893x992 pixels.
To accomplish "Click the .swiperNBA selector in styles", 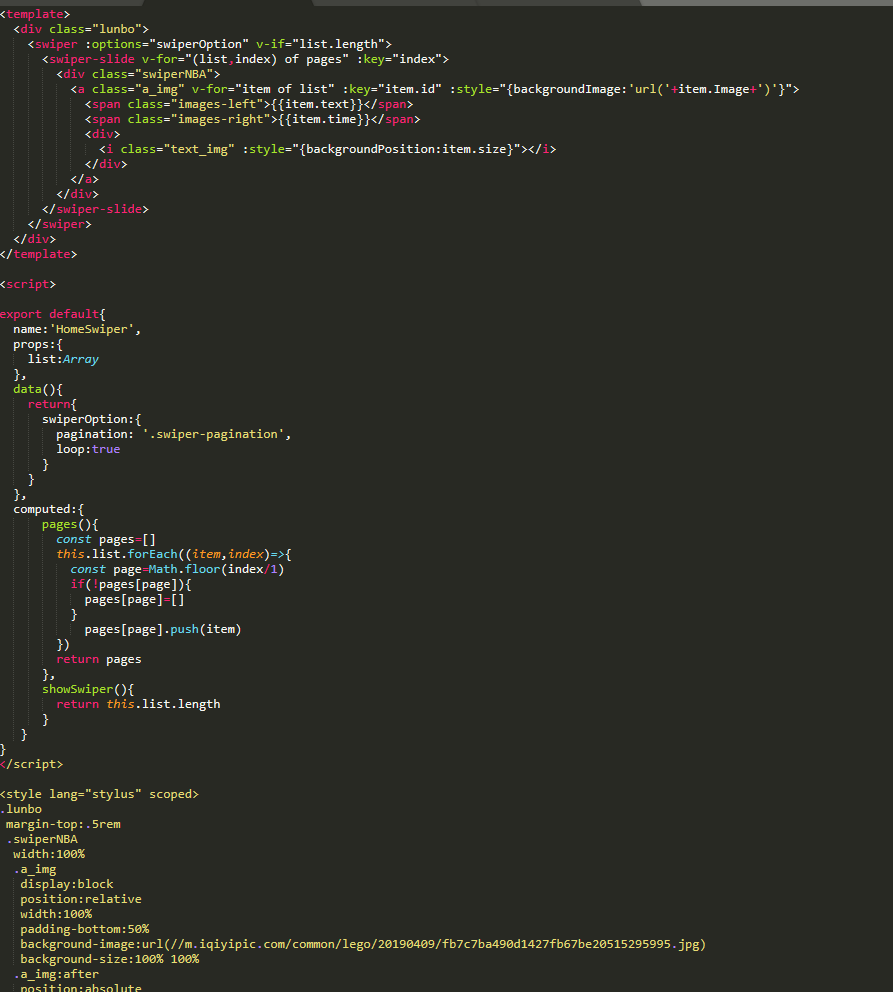I will tap(42, 840).
